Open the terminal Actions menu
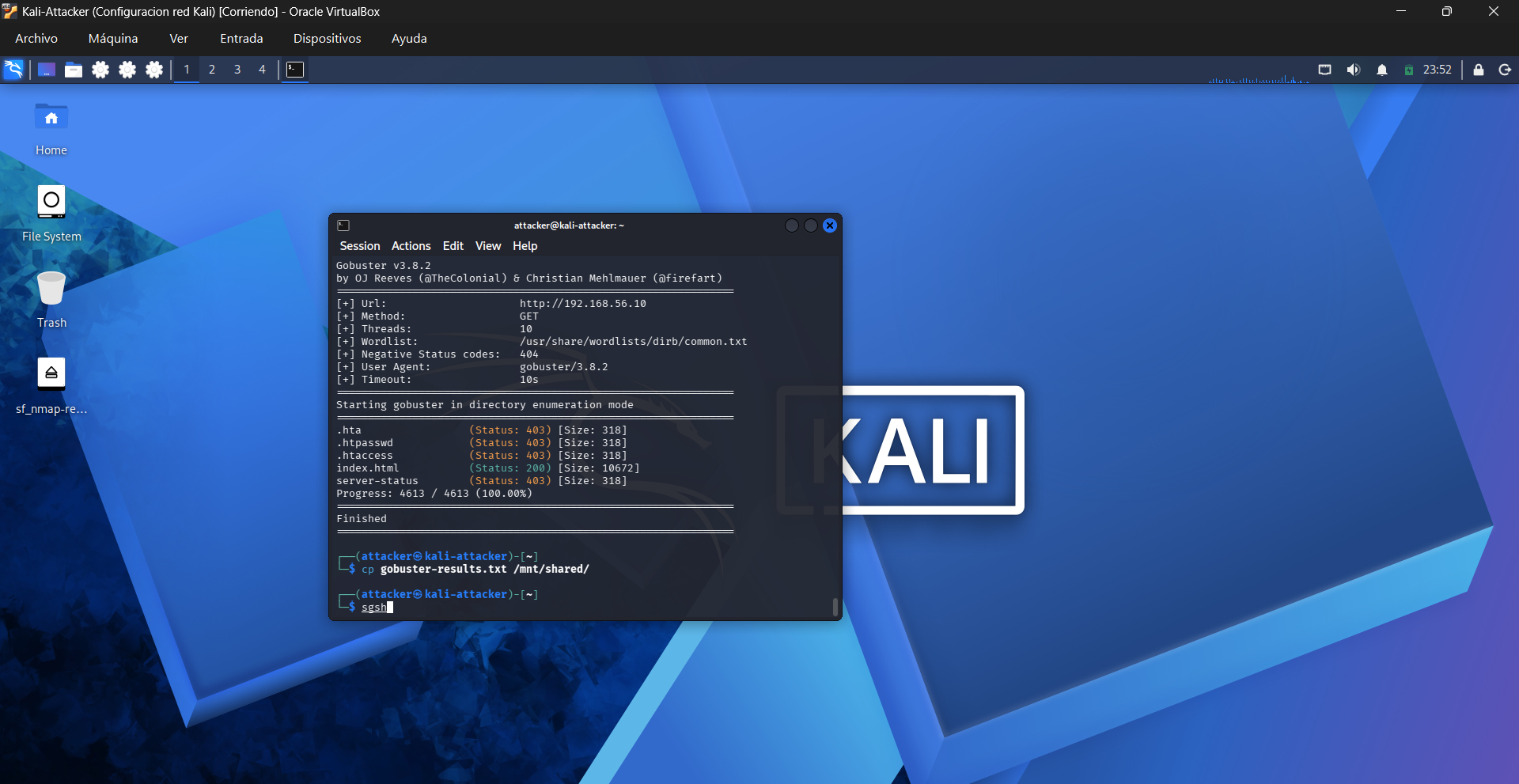The width and height of the screenshot is (1519, 784). click(x=411, y=246)
